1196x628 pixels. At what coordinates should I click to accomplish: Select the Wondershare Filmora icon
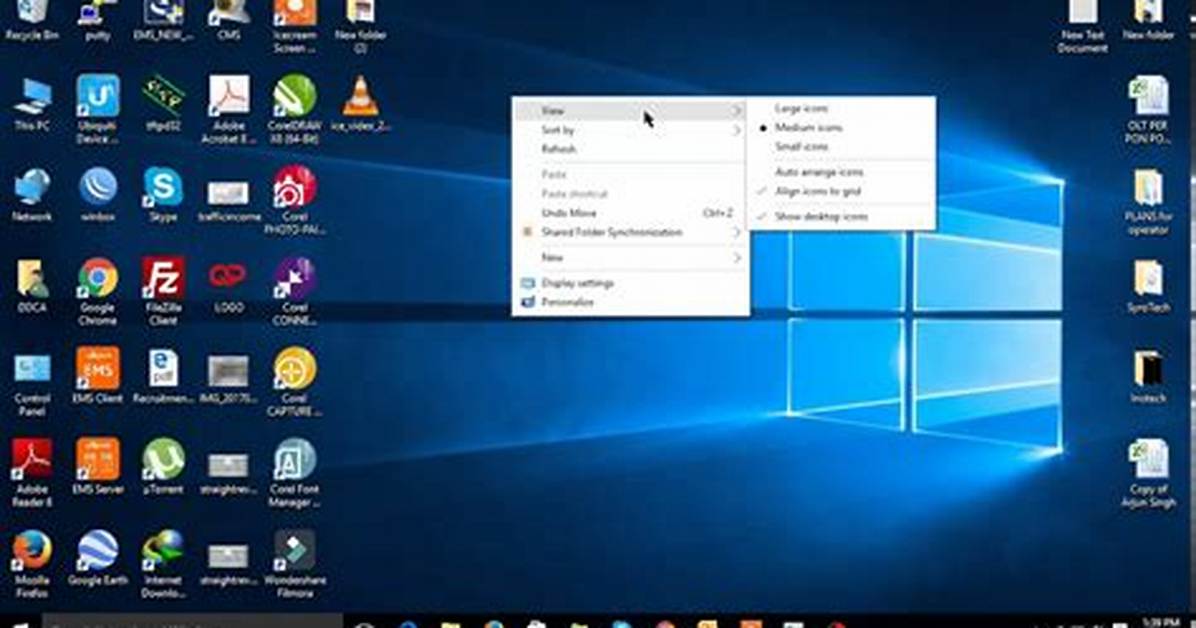point(294,564)
